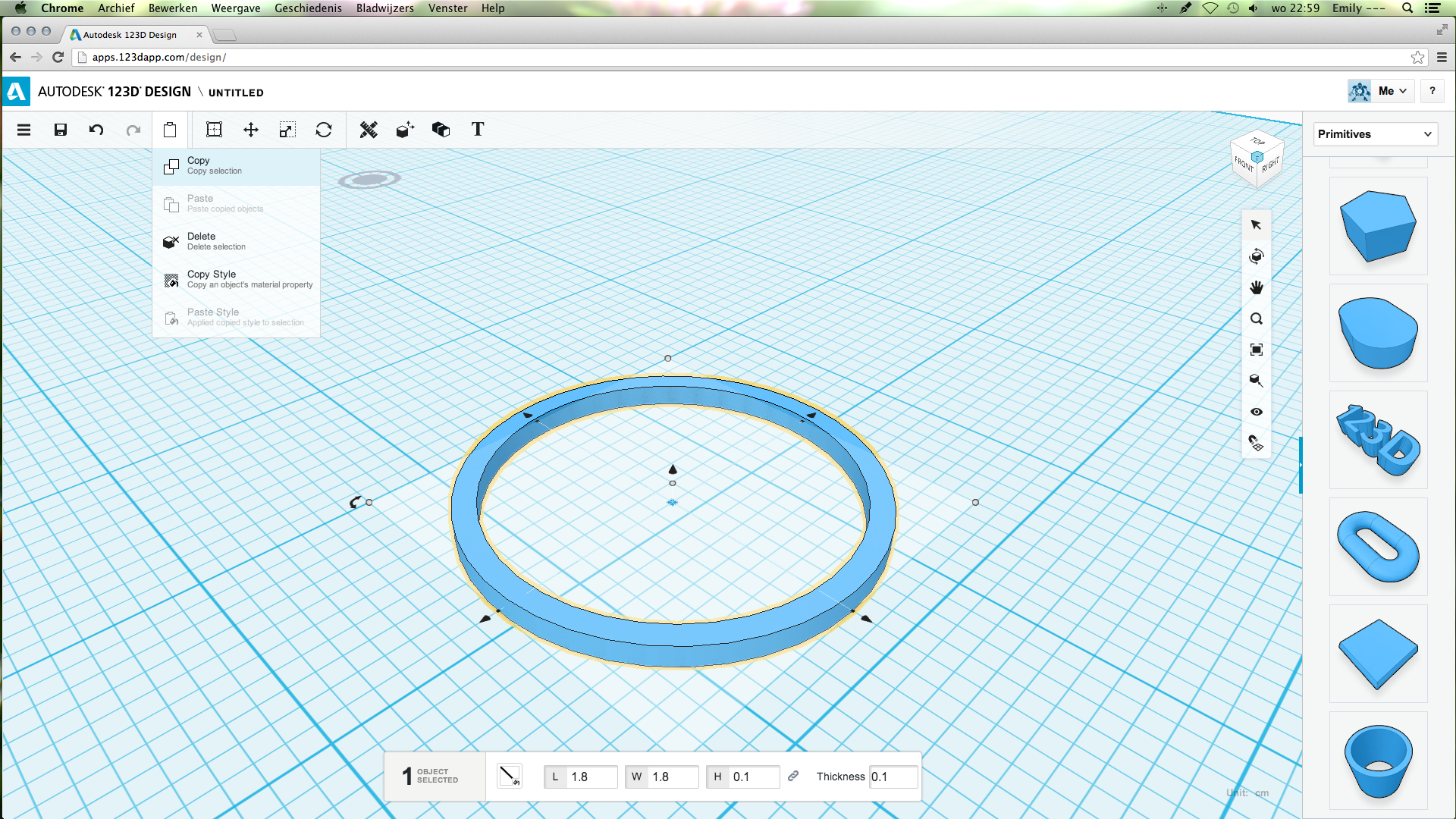Screen dimensions: 1456x819
Task: Open the help question mark button
Action: click(1432, 91)
